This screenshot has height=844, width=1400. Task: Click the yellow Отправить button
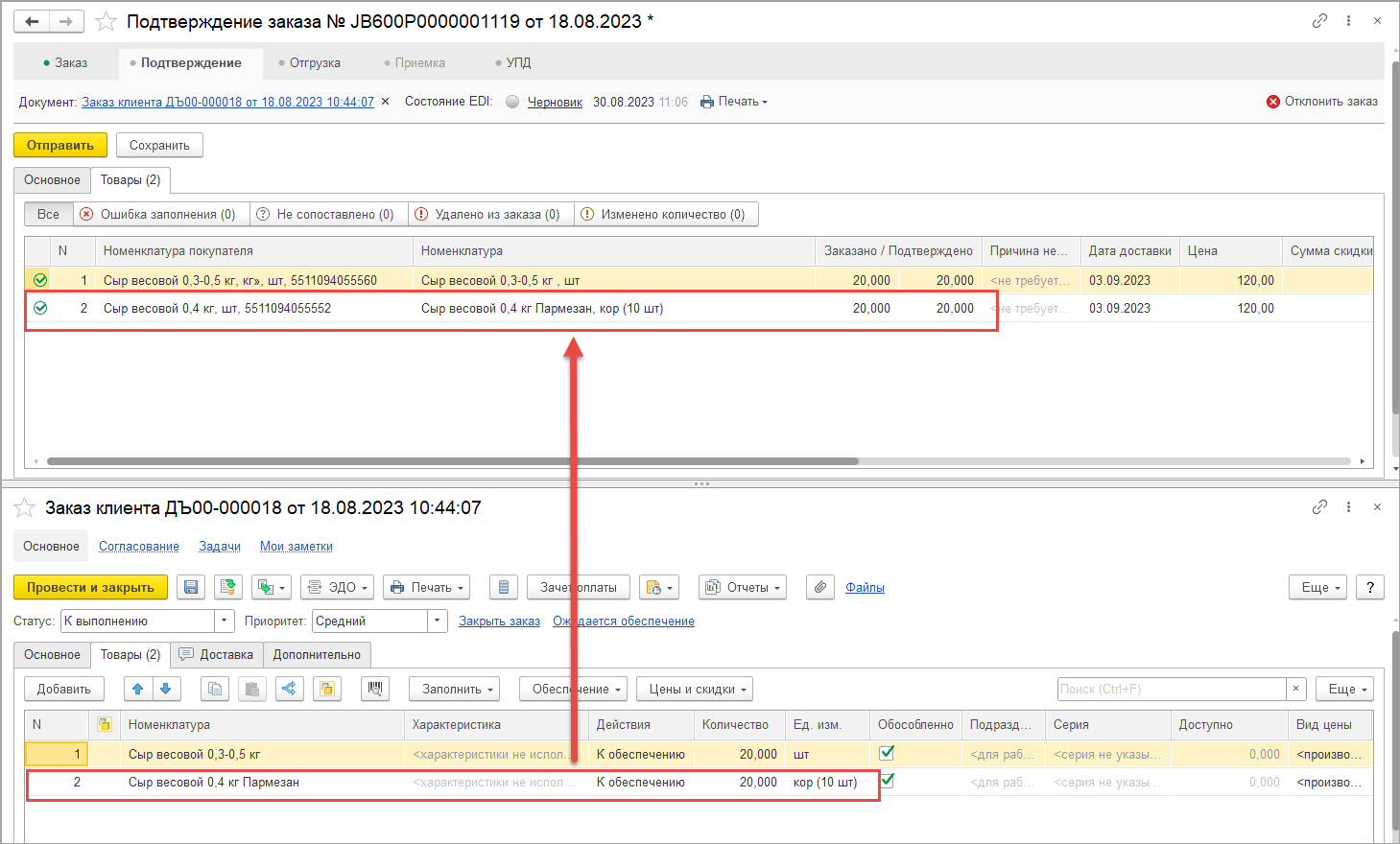(x=60, y=145)
